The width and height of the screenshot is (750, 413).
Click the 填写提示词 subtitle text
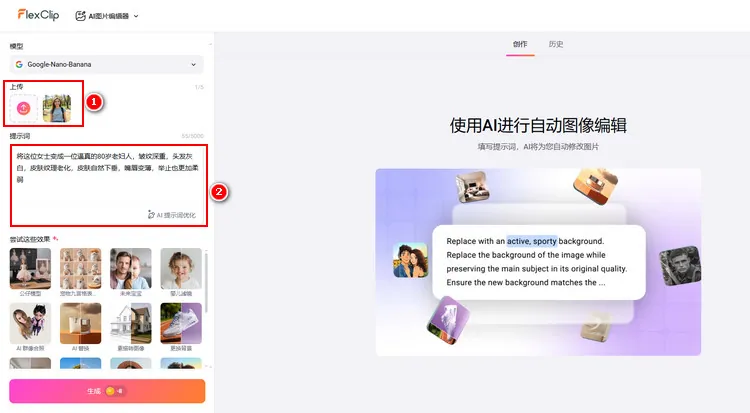click(538, 146)
